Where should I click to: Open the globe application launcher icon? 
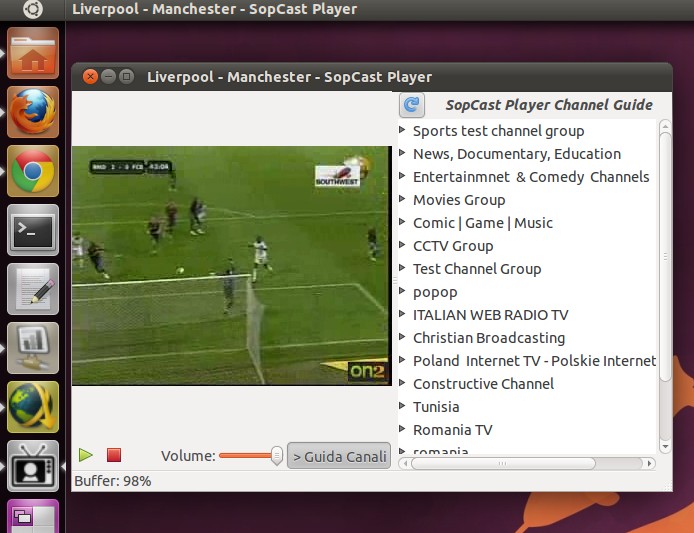[33, 406]
